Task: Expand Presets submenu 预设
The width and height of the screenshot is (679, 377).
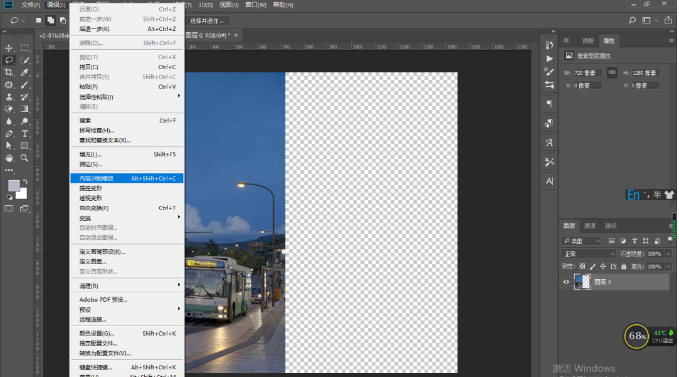Action: tap(127, 309)
